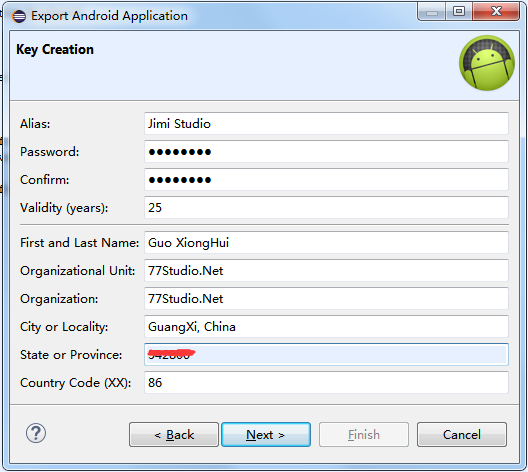Close the Export Android Application dialog
528x472 pixels.
496,12
